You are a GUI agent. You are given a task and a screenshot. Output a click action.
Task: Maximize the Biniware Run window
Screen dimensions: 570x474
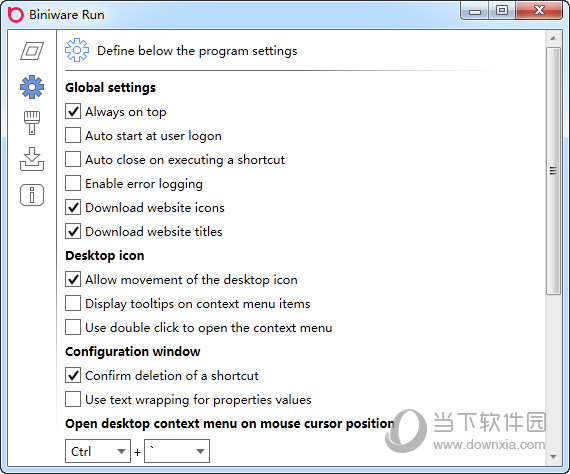click(x=502, y=11)
